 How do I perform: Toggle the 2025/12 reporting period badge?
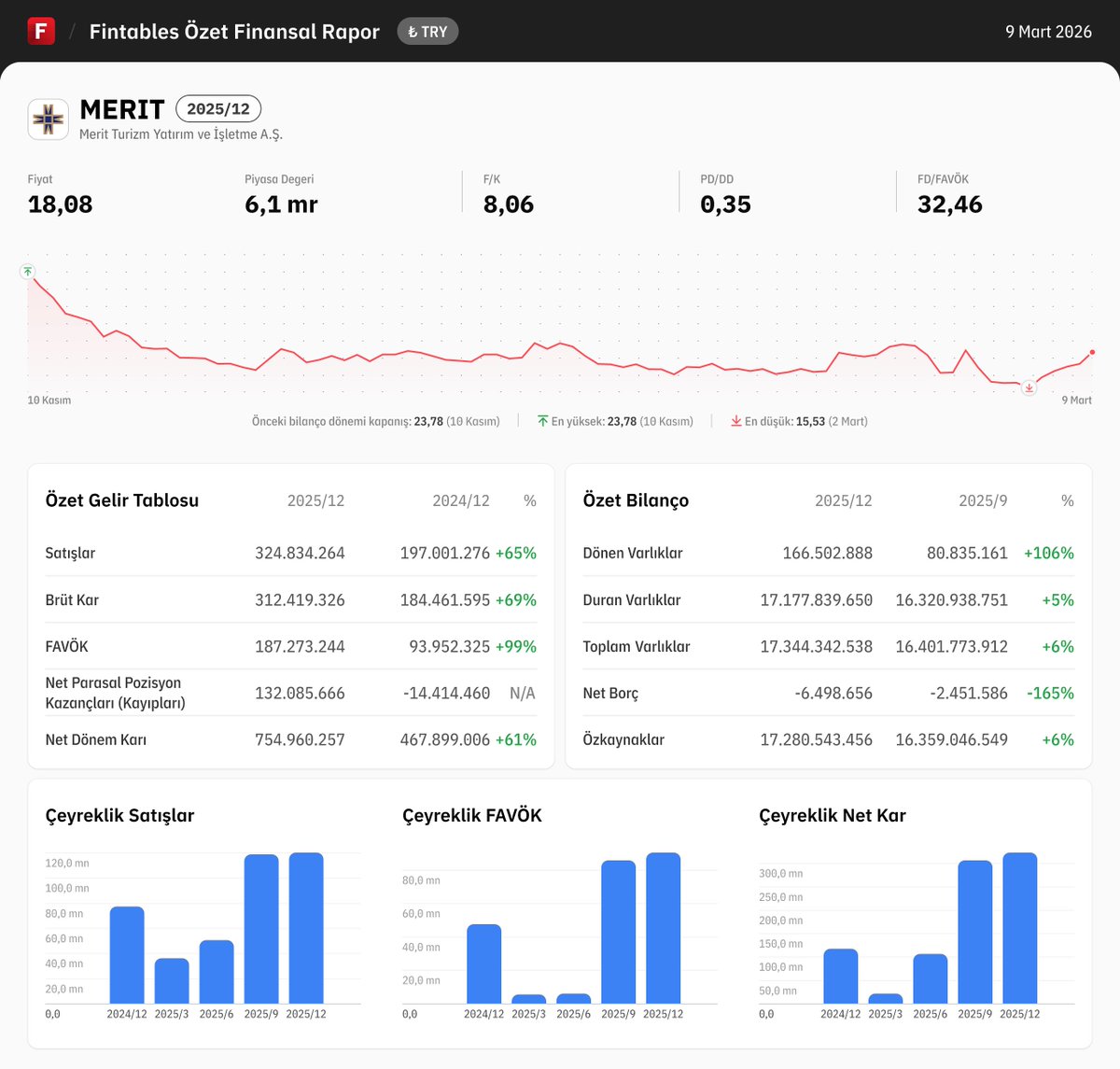[218, 108]
